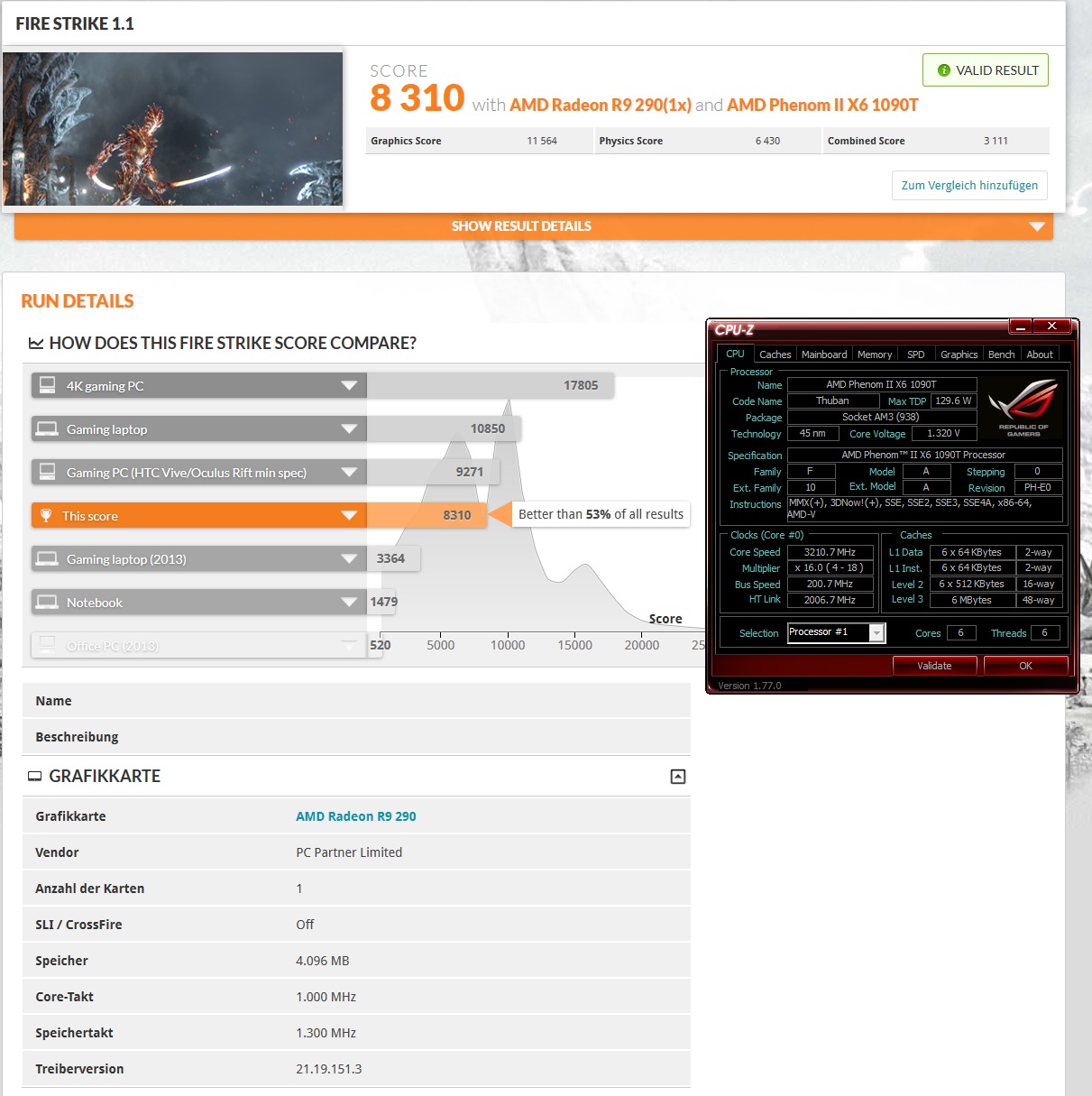The image size is (1092, 1096).
Task: Expand the Office PC (2013) dropdown arrow
Action: [x=349, y=645]
